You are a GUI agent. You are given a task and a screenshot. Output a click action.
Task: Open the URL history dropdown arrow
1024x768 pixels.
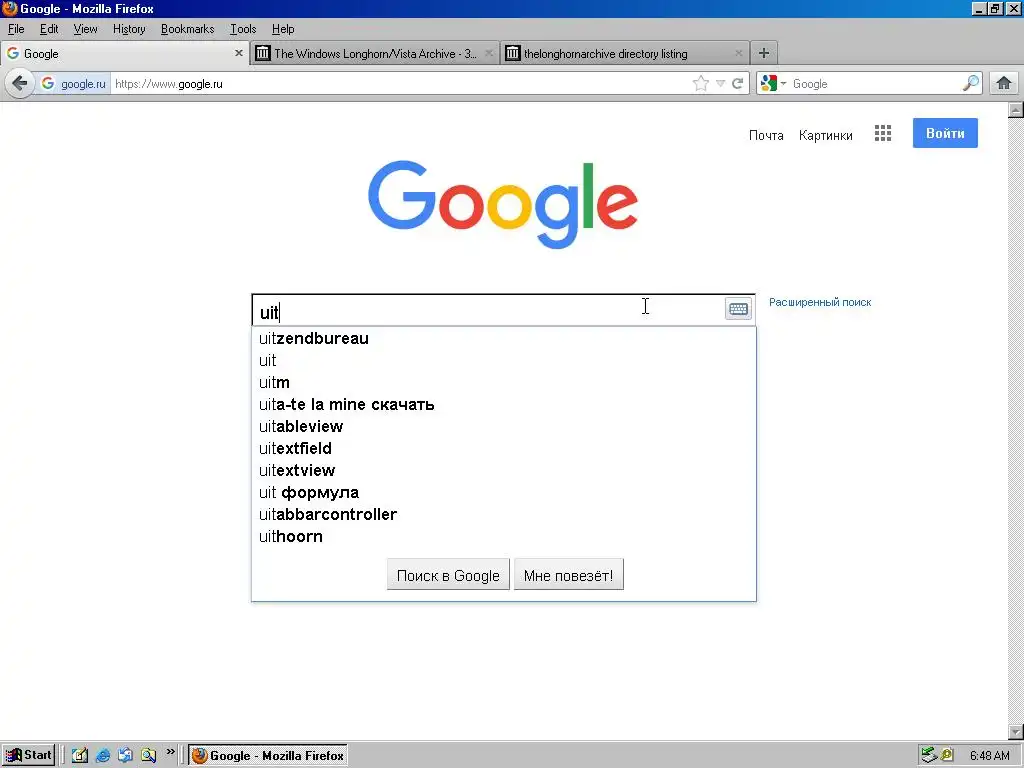click(720, 84)
